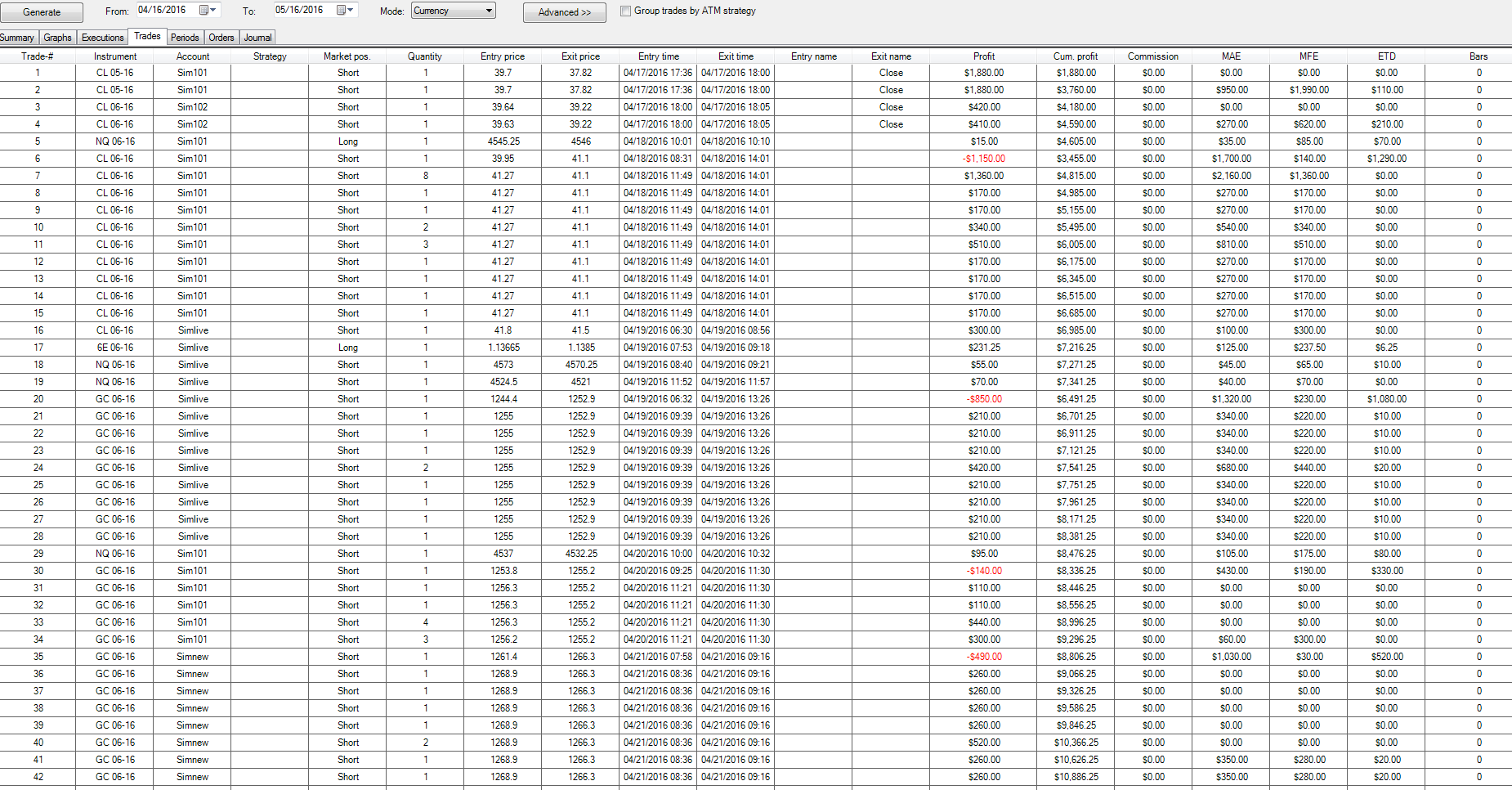Click the Close exit name in trade 1
This screenshot has width=1512, height=790.
point(892,73)
